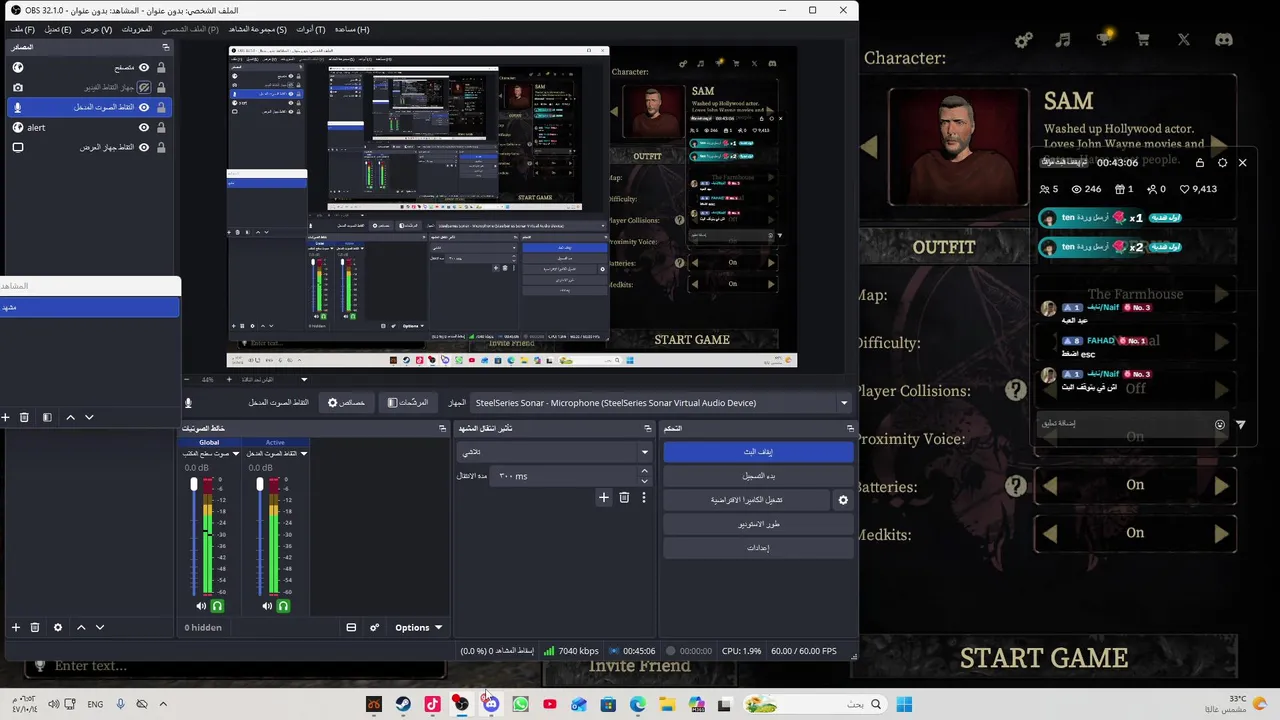The width and height of the screenshot is (1280, 720).
Task: Move source up in sources list
Action: point(81,627)
